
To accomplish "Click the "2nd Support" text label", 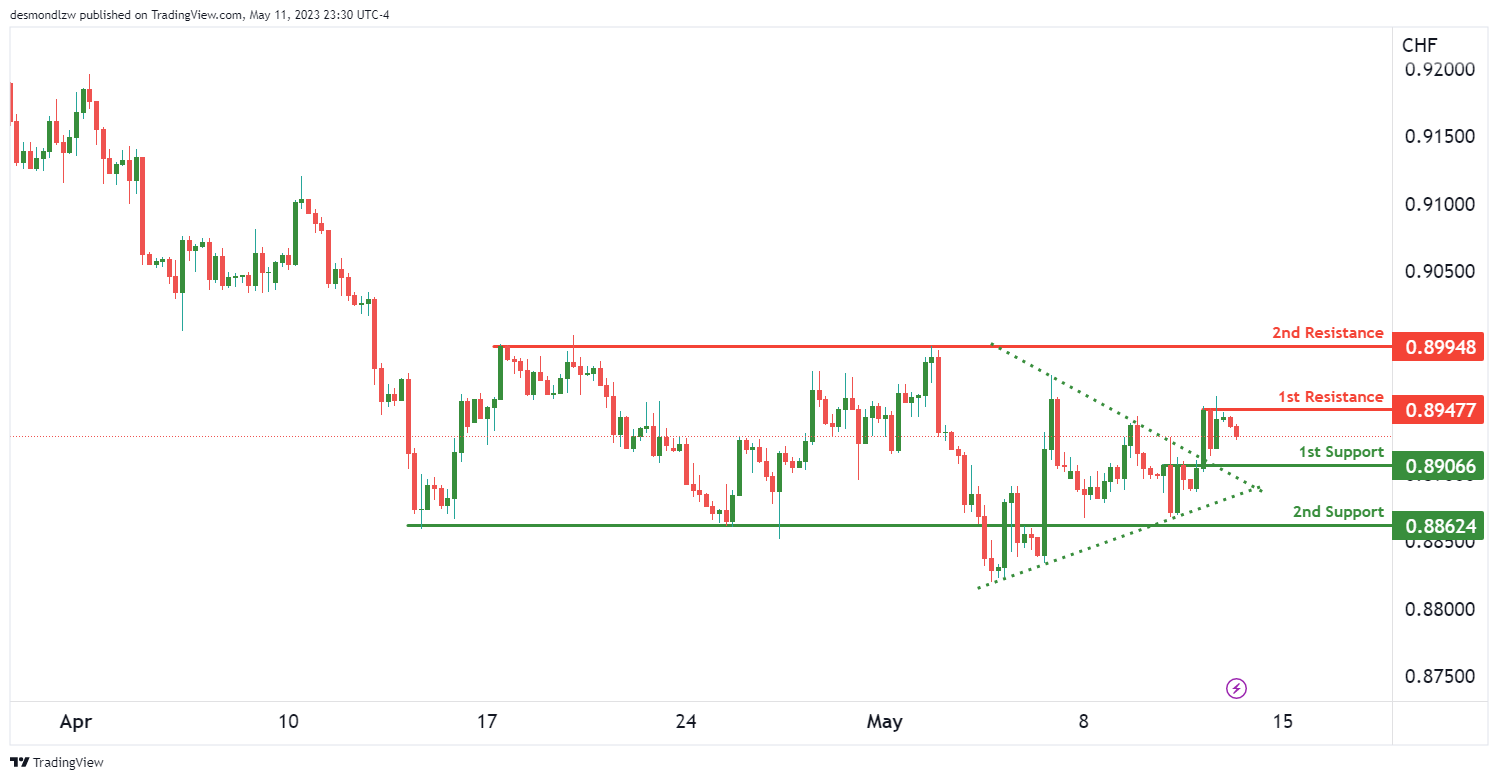I will pos(1338,512).
